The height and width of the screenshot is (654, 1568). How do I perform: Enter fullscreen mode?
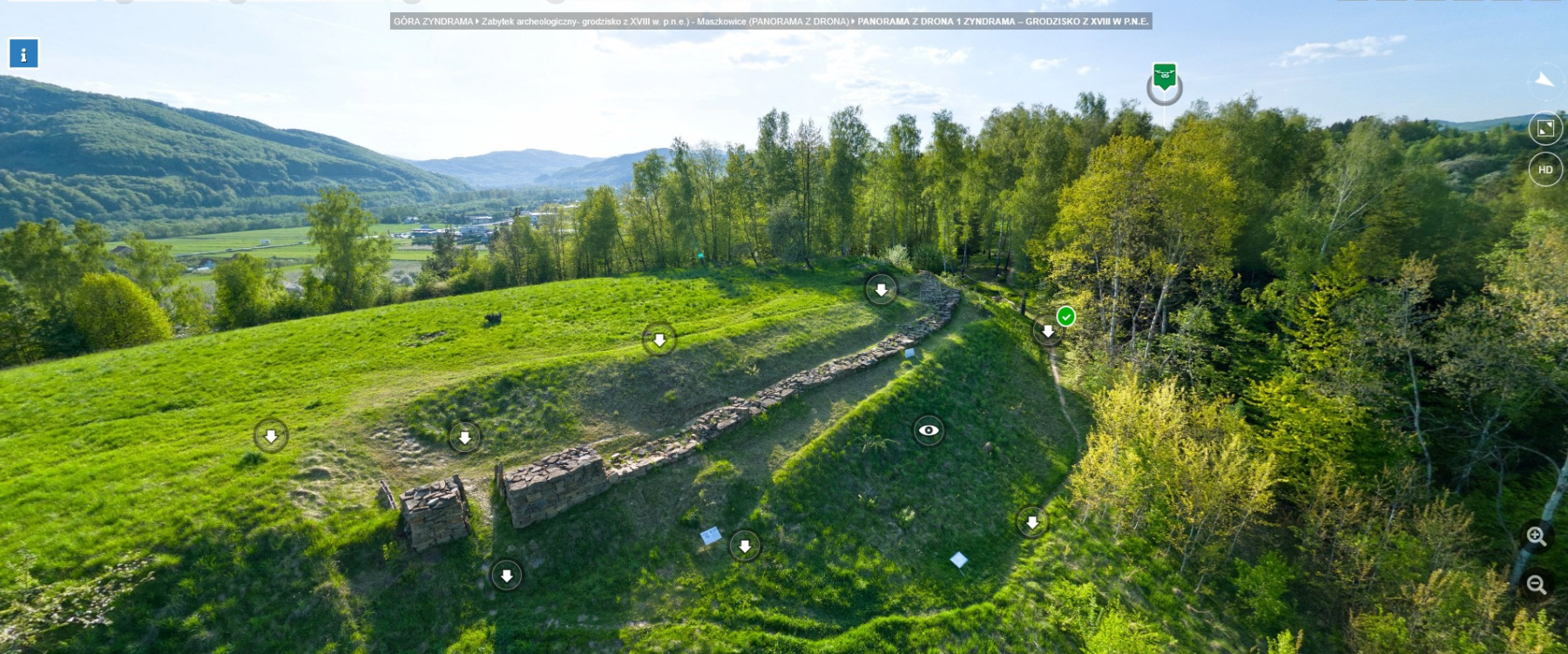point(1544,129)
